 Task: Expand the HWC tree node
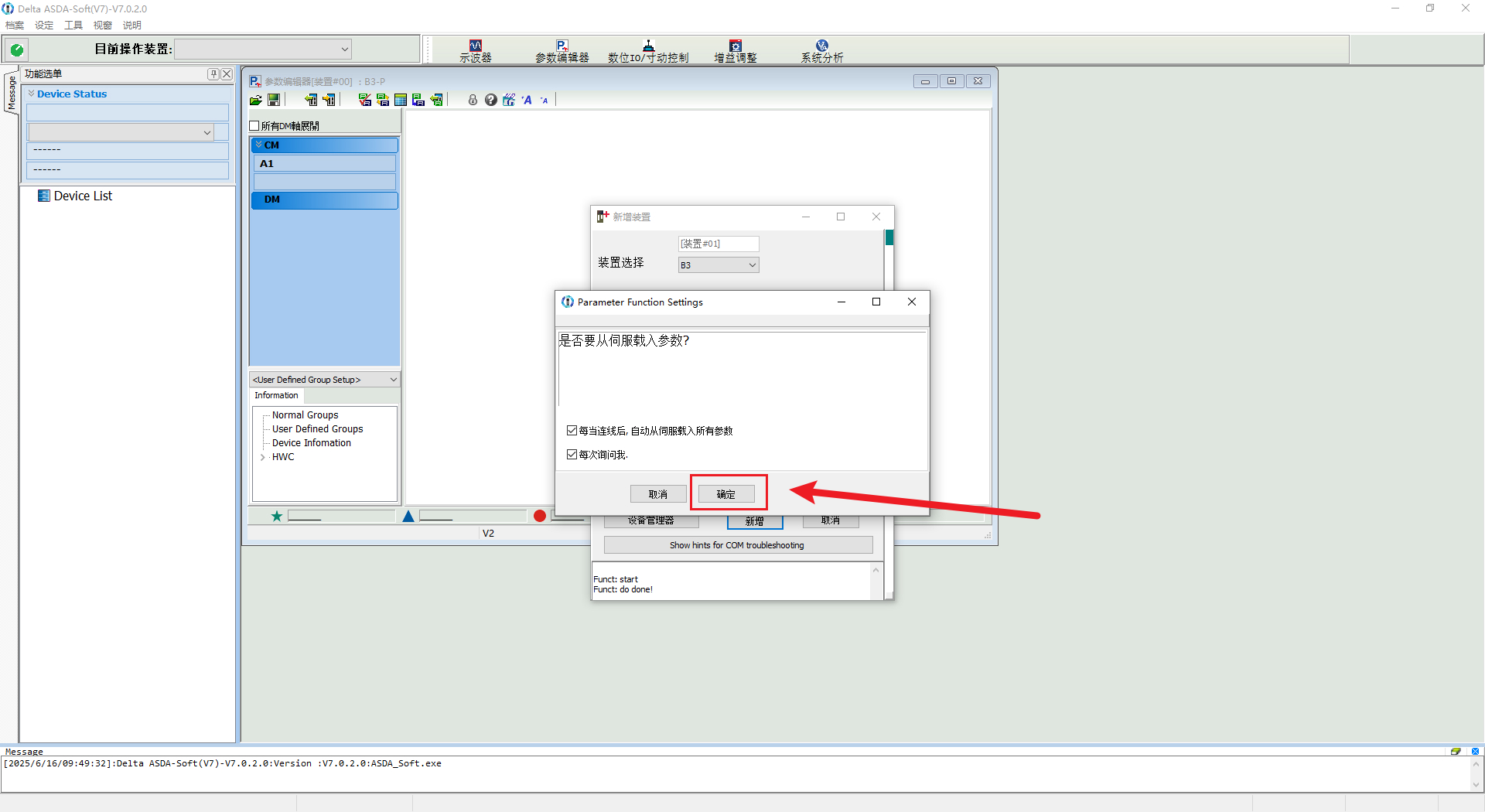point(263,457)
